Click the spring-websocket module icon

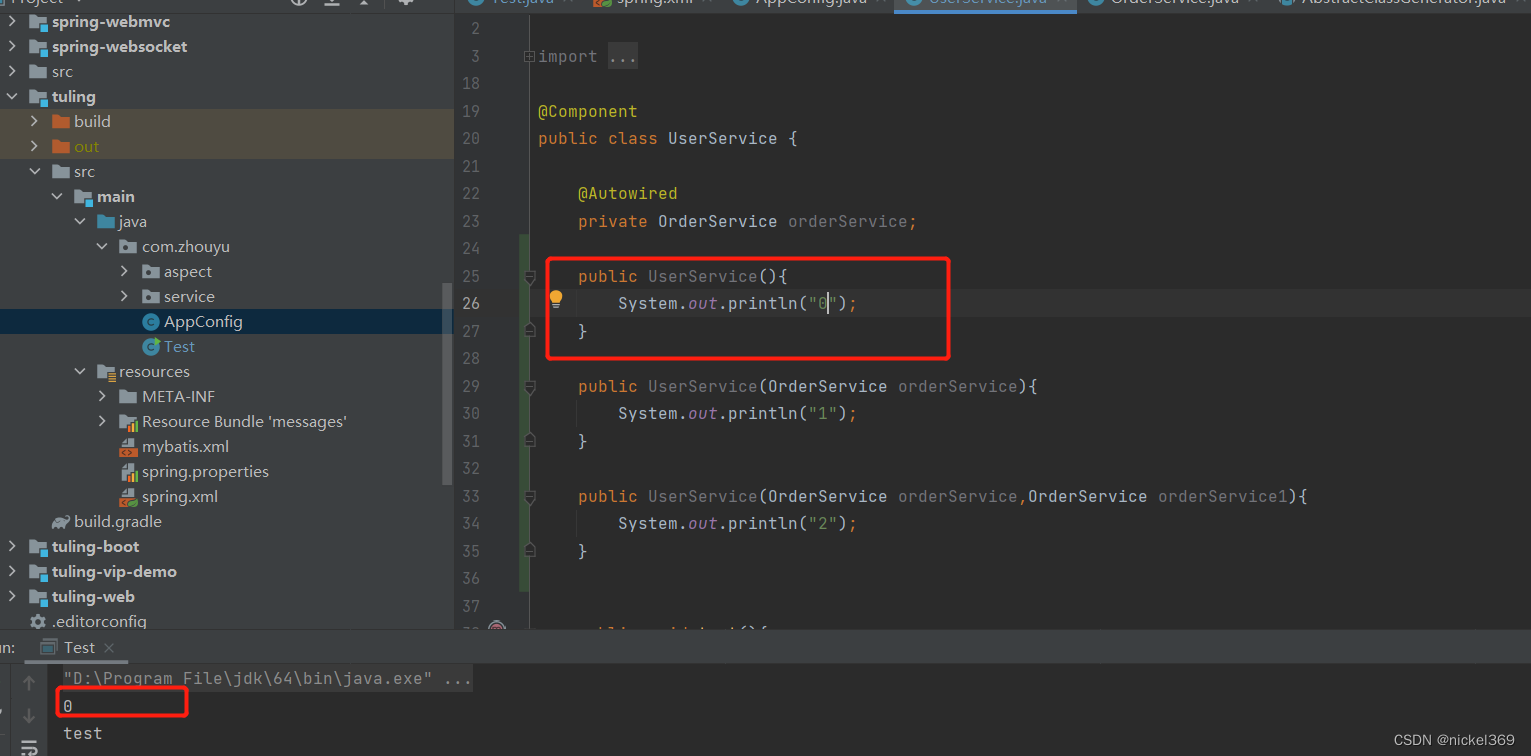38,47
